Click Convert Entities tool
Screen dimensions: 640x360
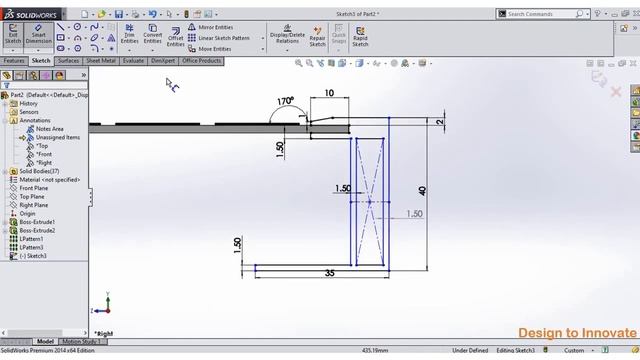(153, 33)
